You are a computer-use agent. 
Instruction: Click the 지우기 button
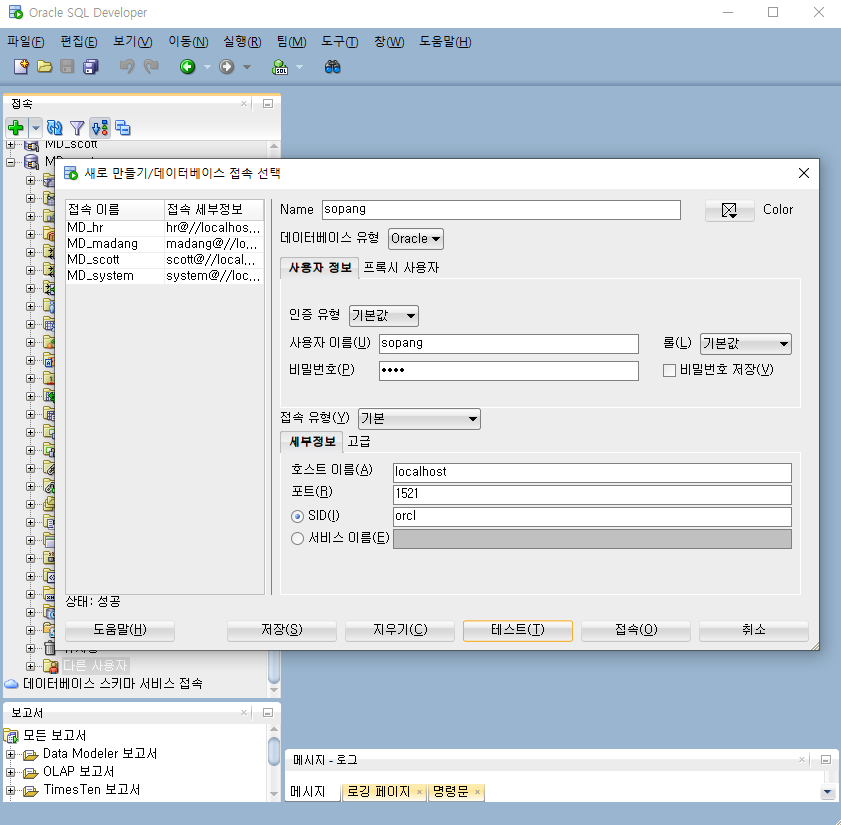tap(400, 630)
